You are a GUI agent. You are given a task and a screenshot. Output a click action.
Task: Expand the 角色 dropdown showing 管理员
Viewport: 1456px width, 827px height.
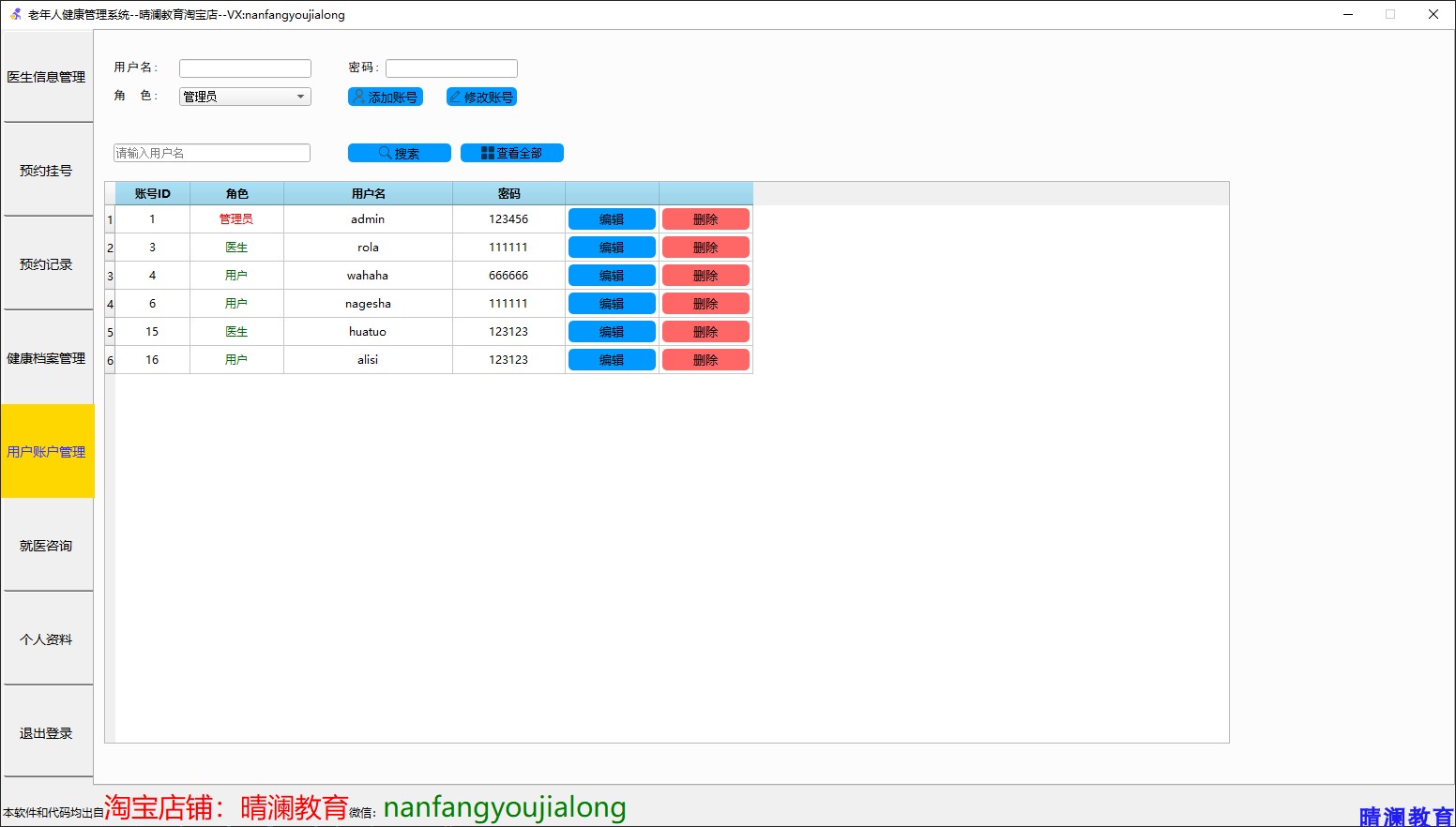coord(245,97)
